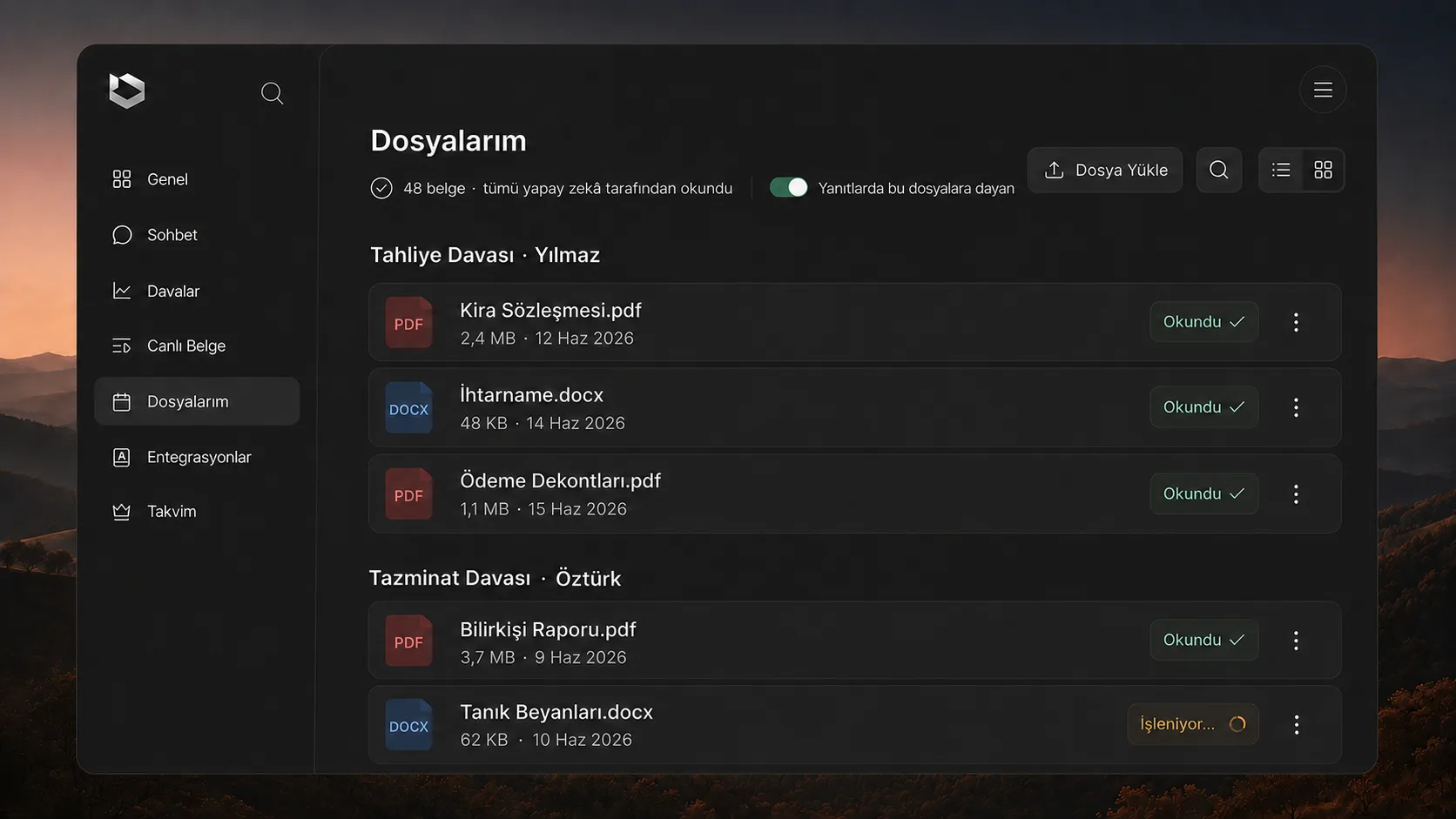Select the 'Tahliye Davası · Yılmaz' group heading
1456x819 pixels.
pyautogui.click(x=485, y=255)
